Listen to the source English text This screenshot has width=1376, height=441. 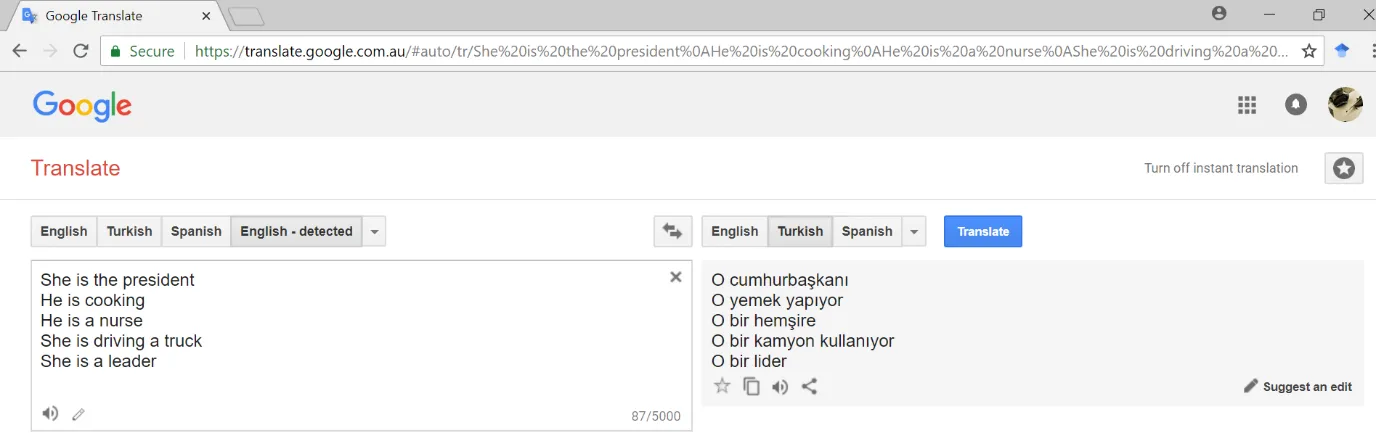tap(50, 413)
